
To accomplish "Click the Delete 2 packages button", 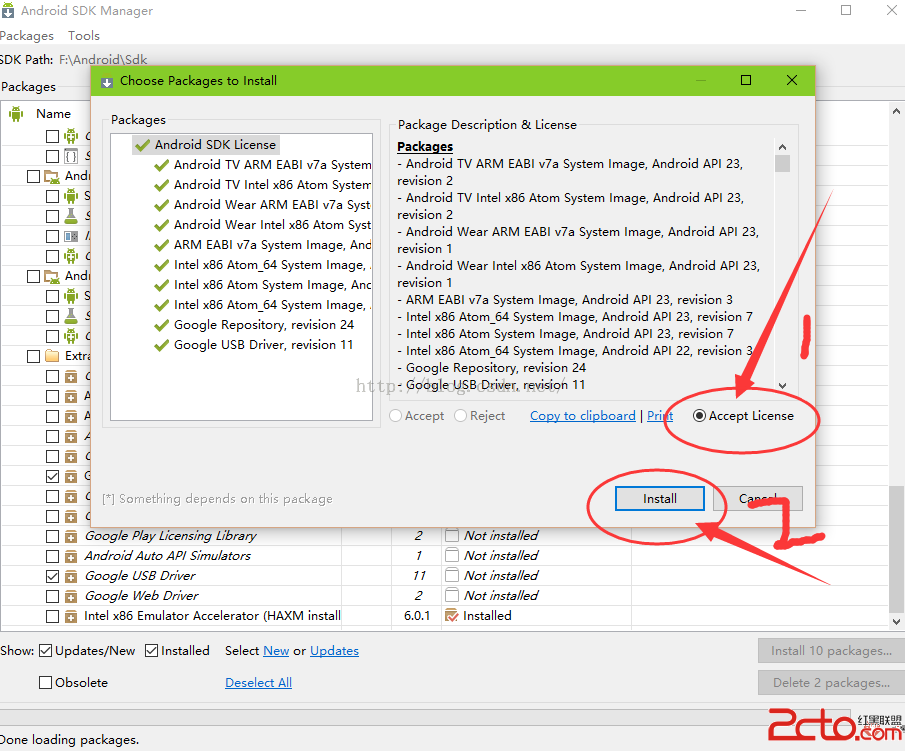I will click(831, 683).
